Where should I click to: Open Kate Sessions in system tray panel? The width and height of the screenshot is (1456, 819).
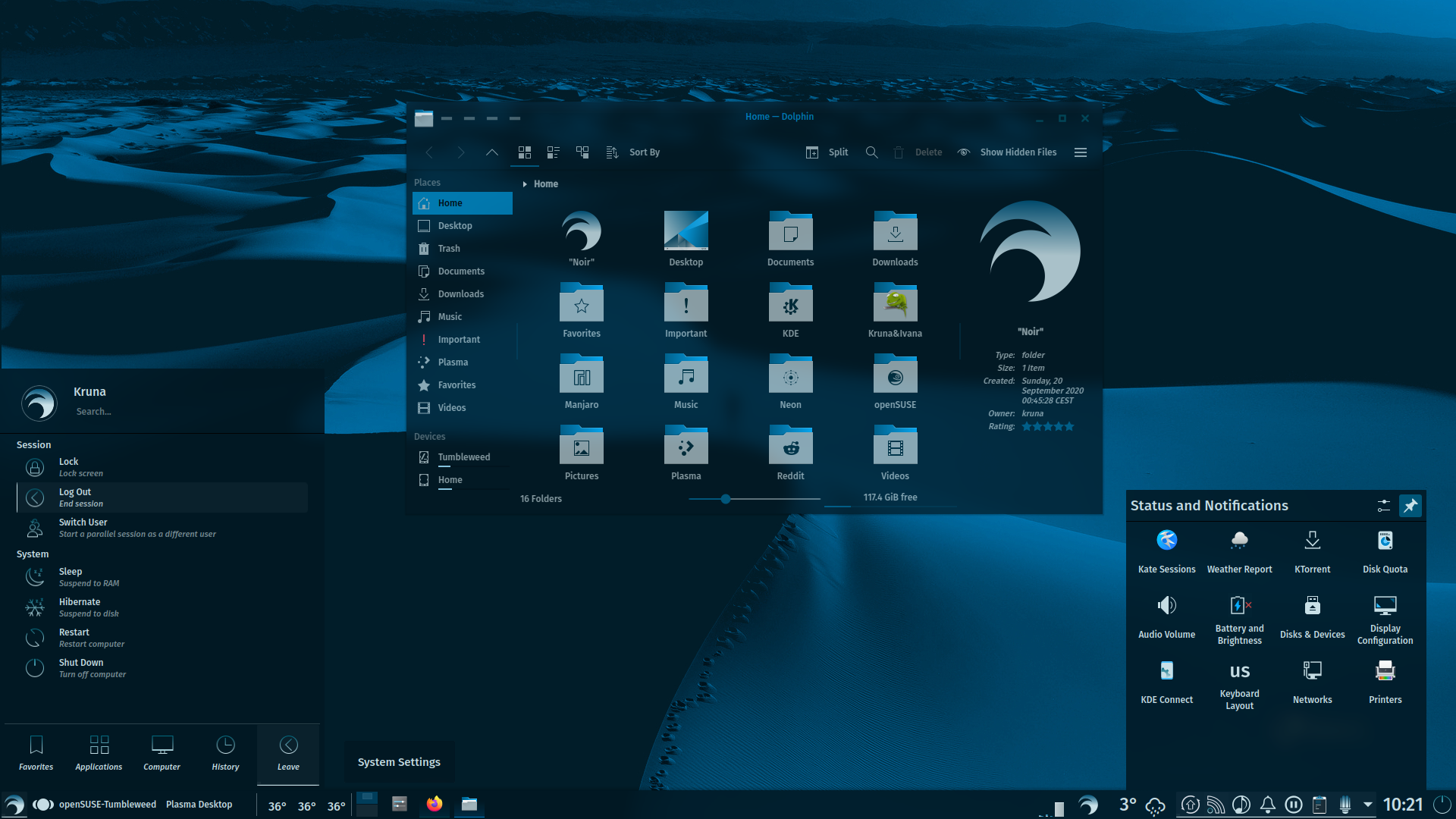point(1166,551)
